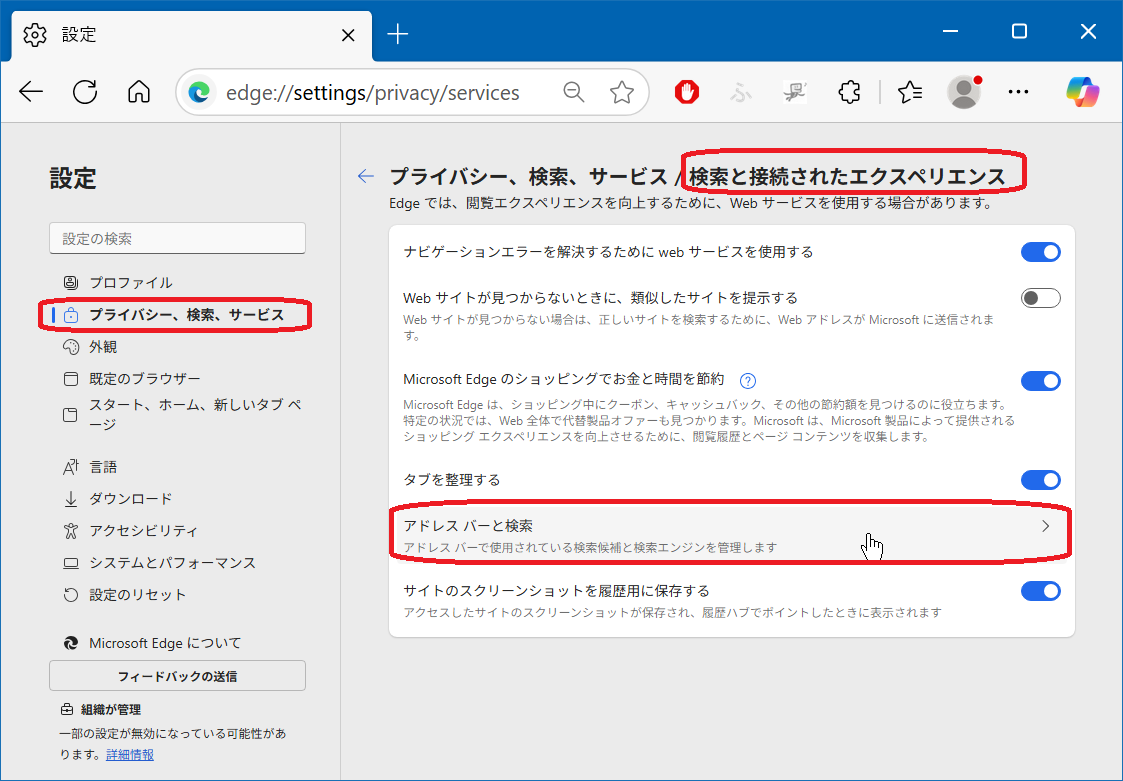Turn off タブを整理する toggle
The width and height of the screenshot is (1123, 781).
coord(1040,480)
